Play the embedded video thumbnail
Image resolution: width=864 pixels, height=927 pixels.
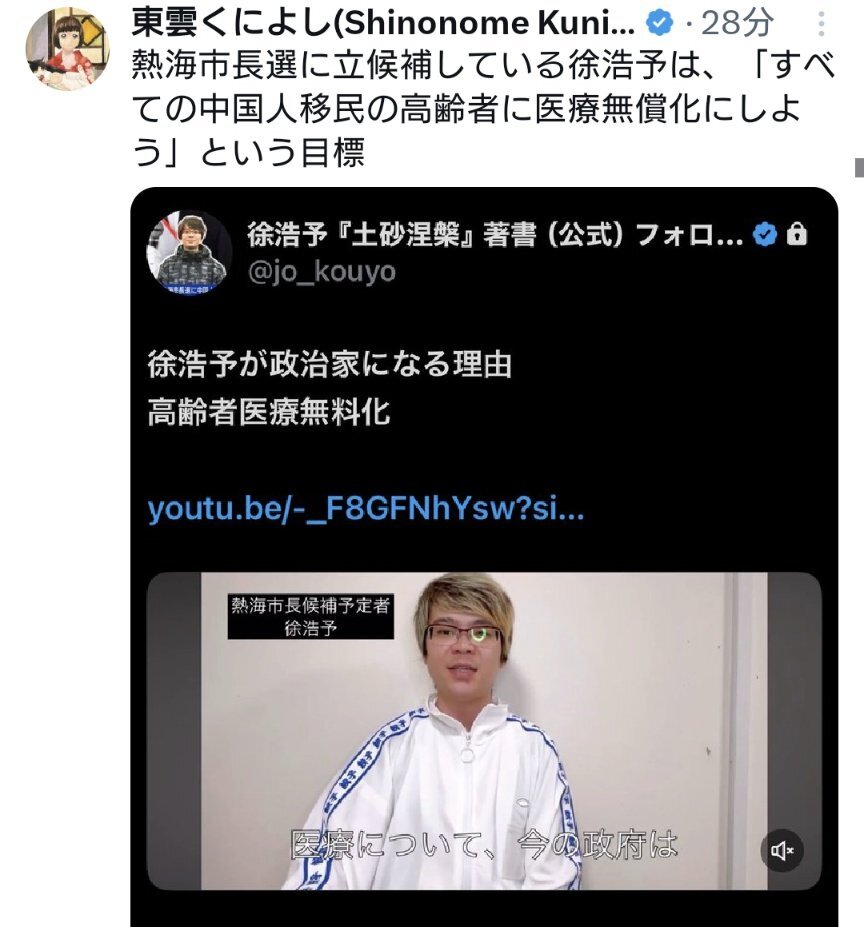484,731
